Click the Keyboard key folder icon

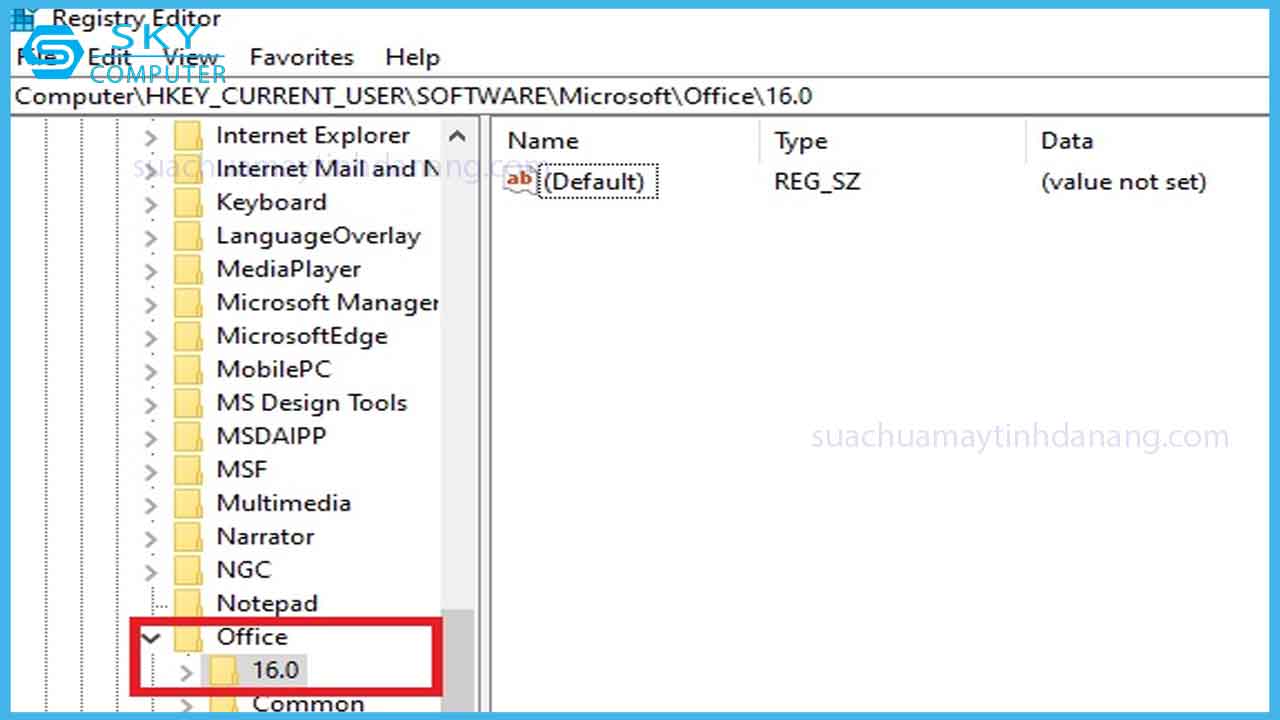[x=188, y=203]
